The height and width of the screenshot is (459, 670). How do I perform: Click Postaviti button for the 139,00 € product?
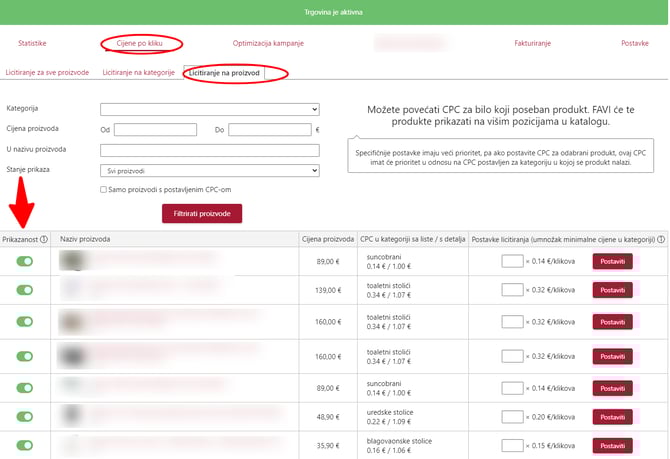(x=612, y=290)
